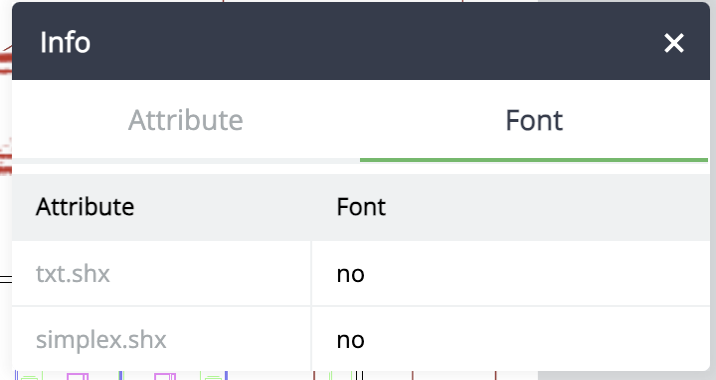This screenshot has height=380, width=716.
Task: Switch to the Attribute tab
Action: (186, 120)
